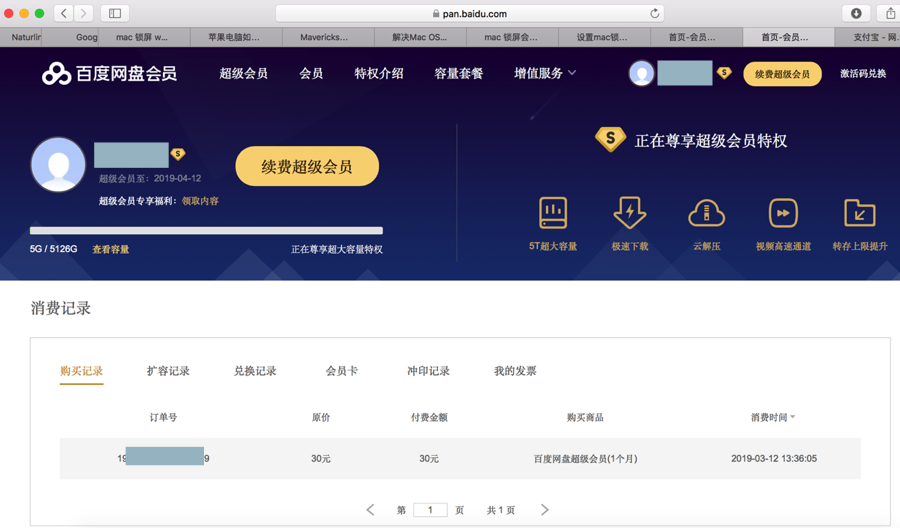Click the small header avatar icon
Screen dimensions: 900x528
(x=641, y=73)
